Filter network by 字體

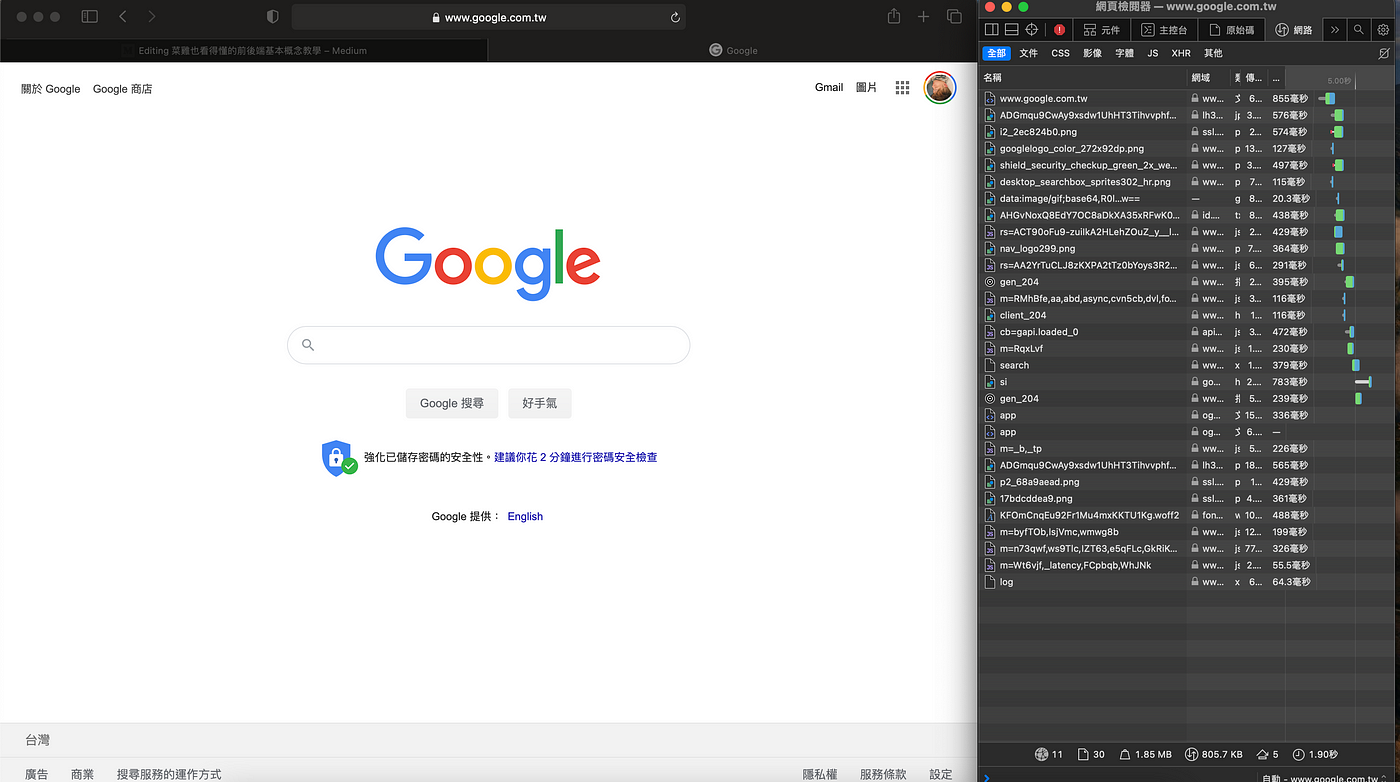pyautogui.click(x=1124, y=53)
